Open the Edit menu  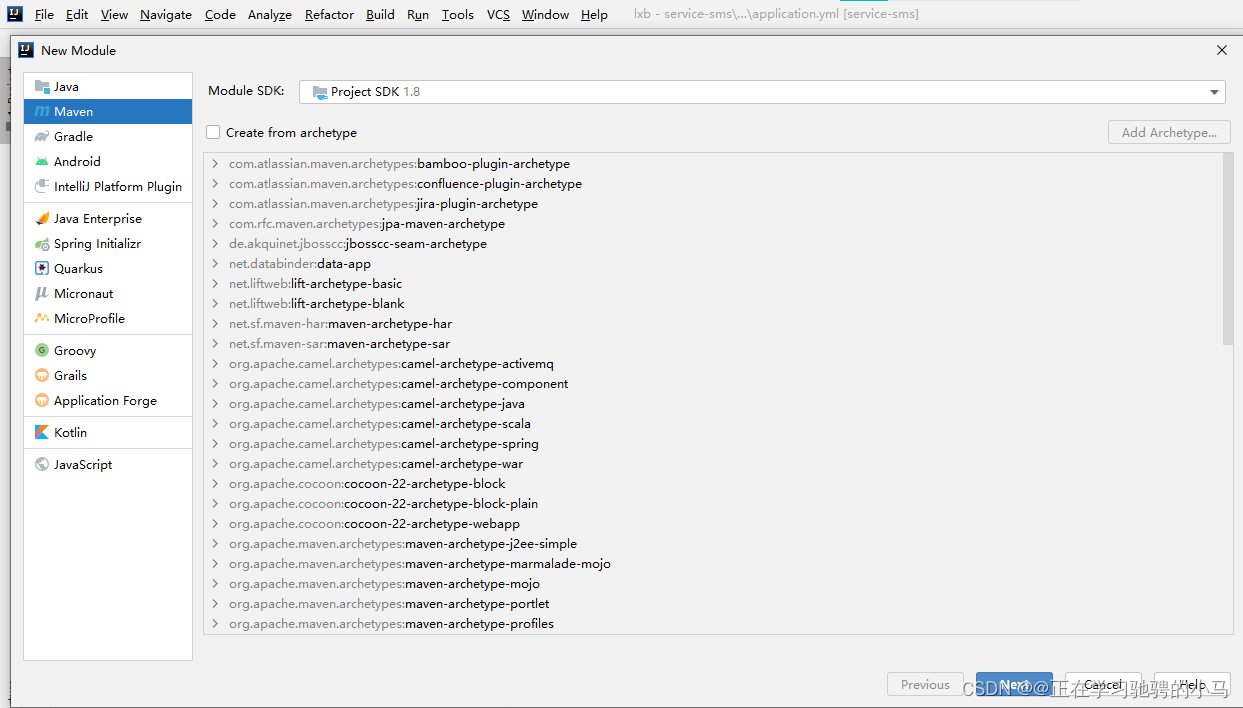pos(77,14)
